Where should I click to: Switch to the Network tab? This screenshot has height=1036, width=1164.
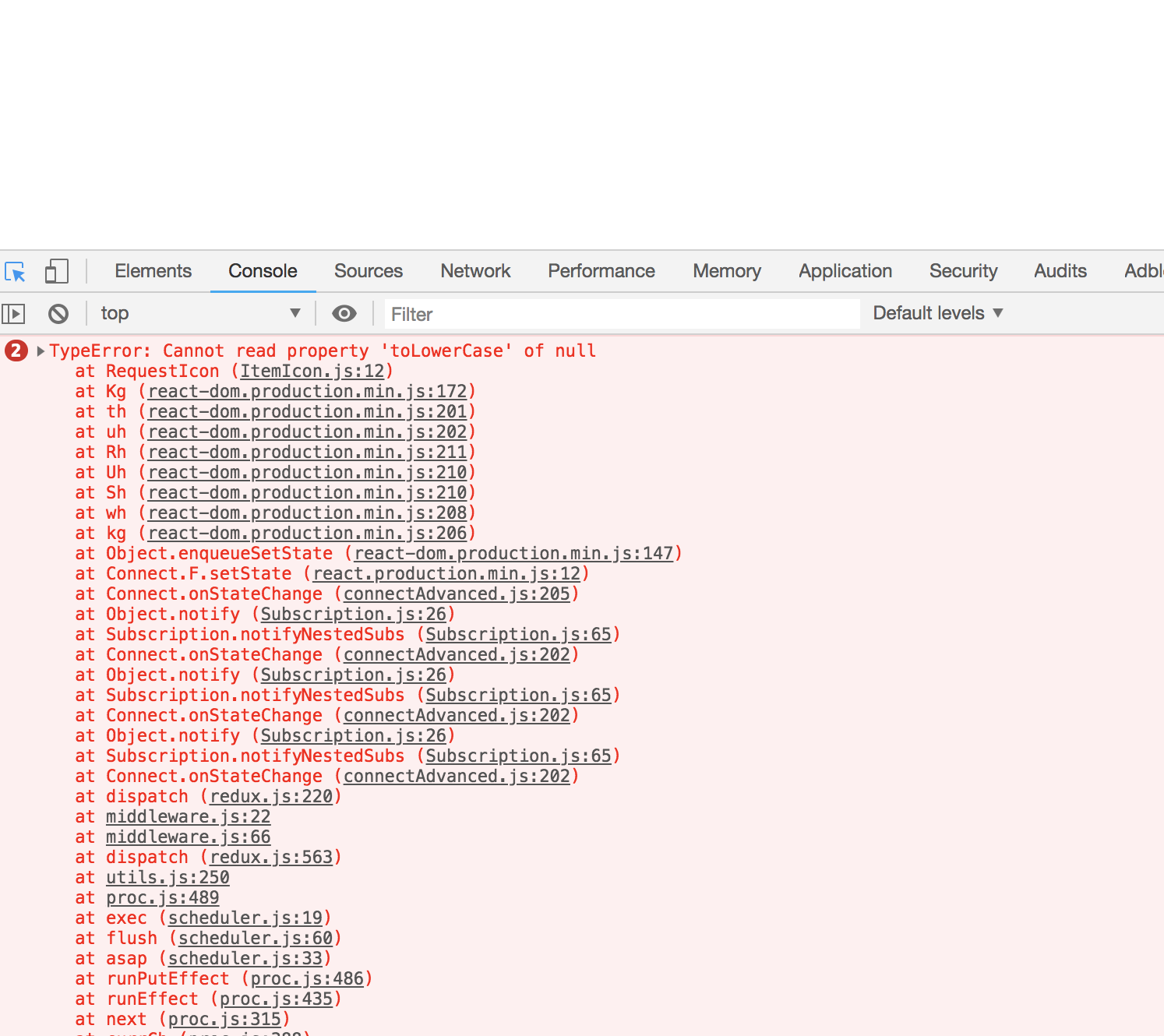coord(475,271)
